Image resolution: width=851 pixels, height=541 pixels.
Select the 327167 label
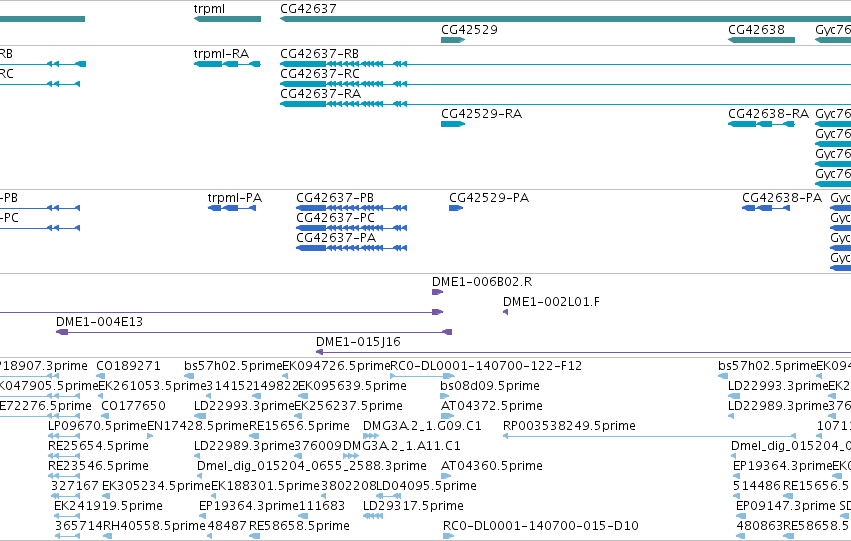(75, 487)
